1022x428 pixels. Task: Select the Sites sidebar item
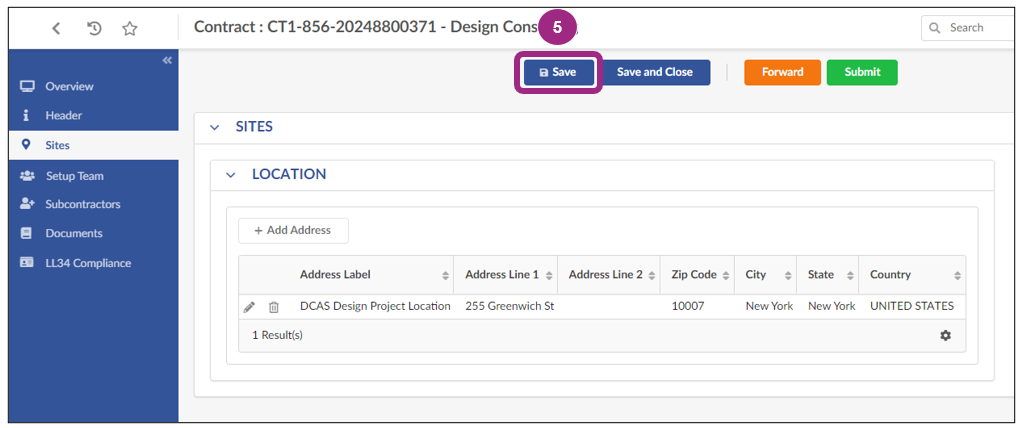93,145
